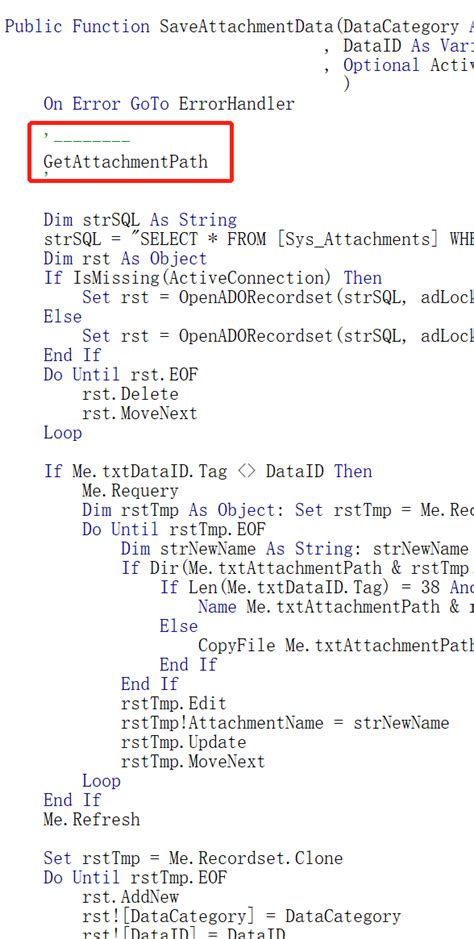Place cursor on On Error GoTo ErrorHandler line
Viewport: 474px width, 939px height.
click(x=169, y=104)
